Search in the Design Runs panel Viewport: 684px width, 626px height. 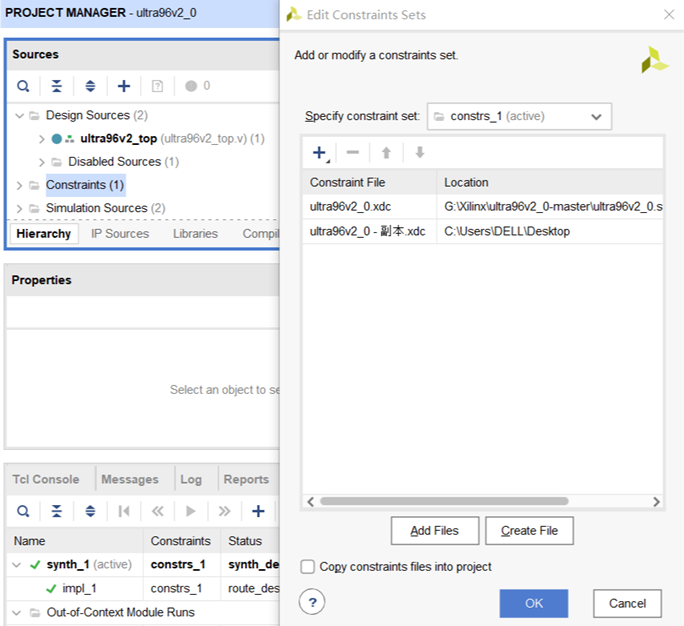point(23,511)
